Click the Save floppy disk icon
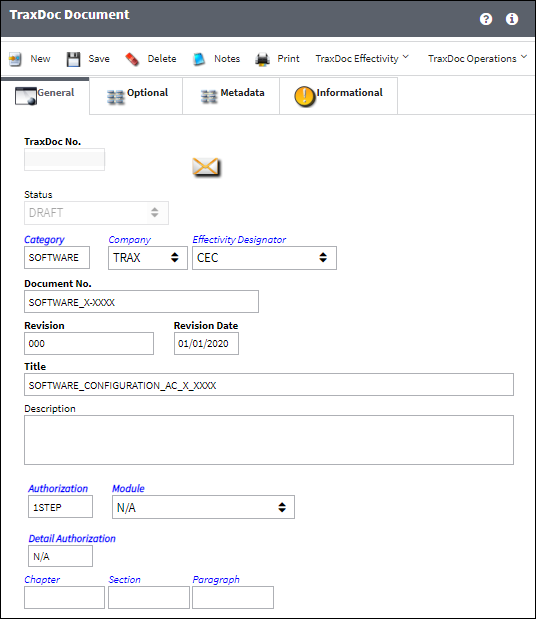 pyautogui.click(x=73, y=59)
